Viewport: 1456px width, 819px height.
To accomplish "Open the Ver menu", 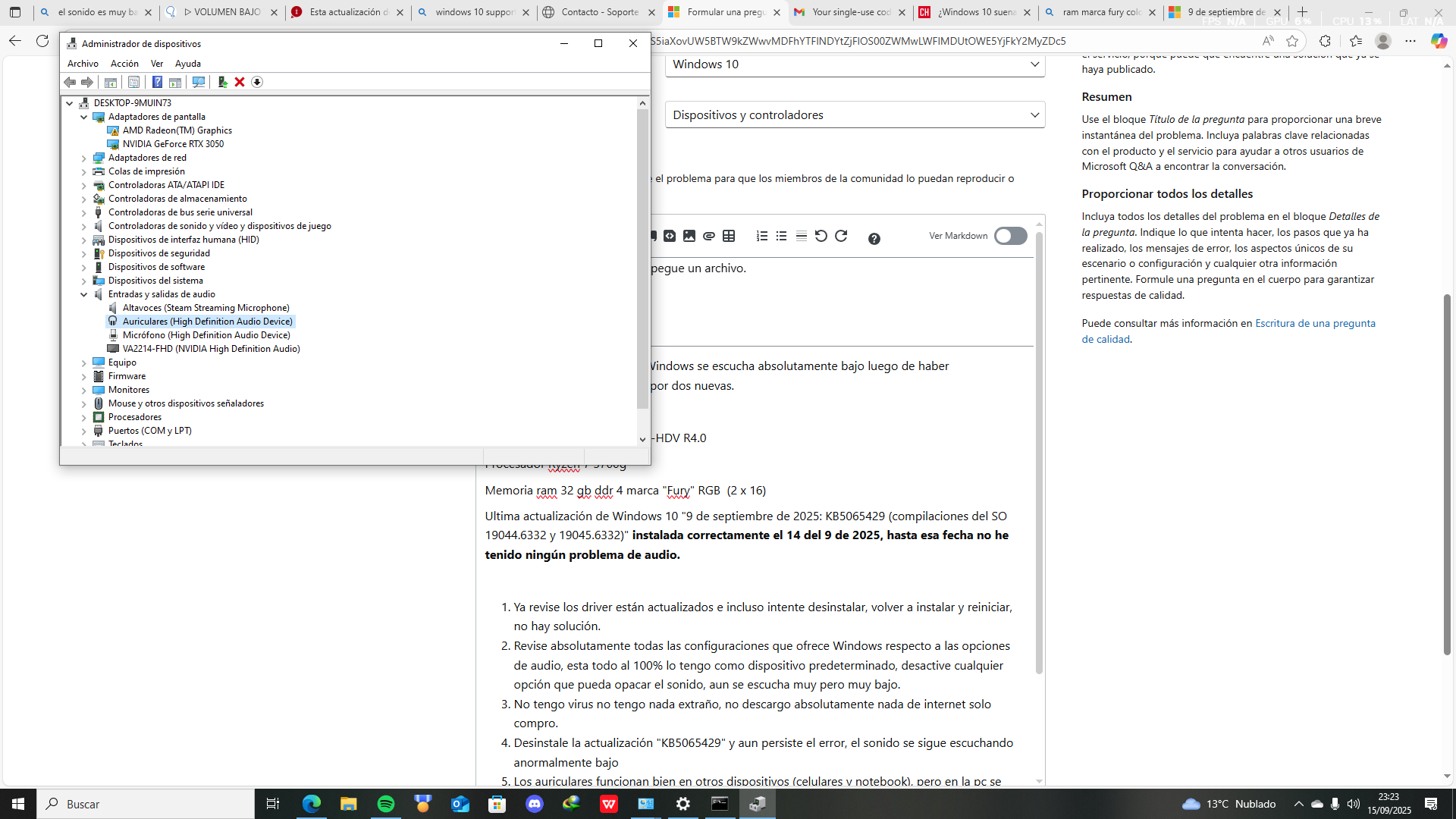I will coord(157,64).
